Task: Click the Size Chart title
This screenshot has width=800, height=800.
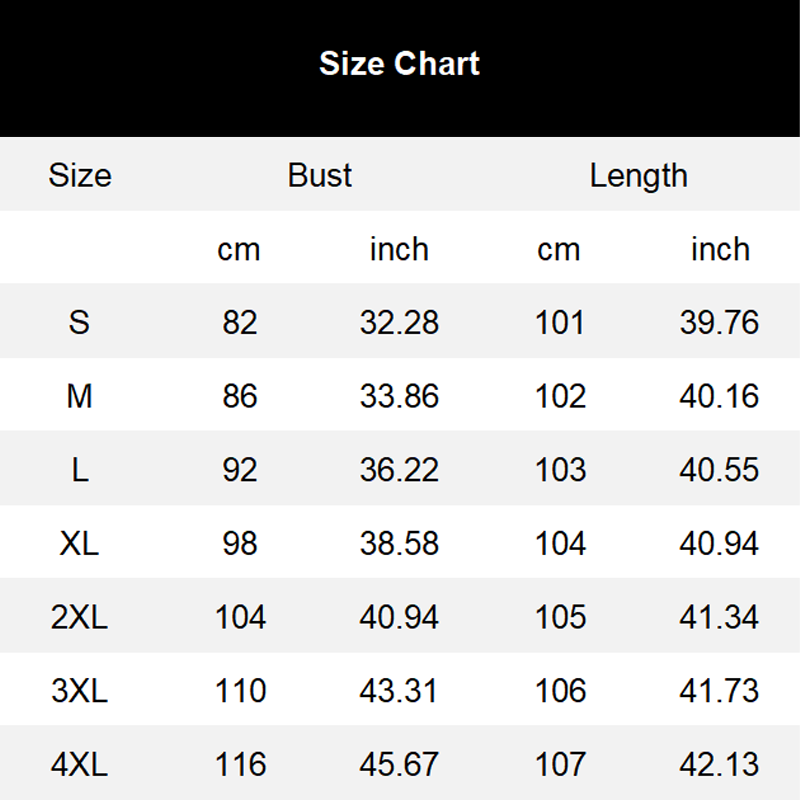Action: click(399, 63)
